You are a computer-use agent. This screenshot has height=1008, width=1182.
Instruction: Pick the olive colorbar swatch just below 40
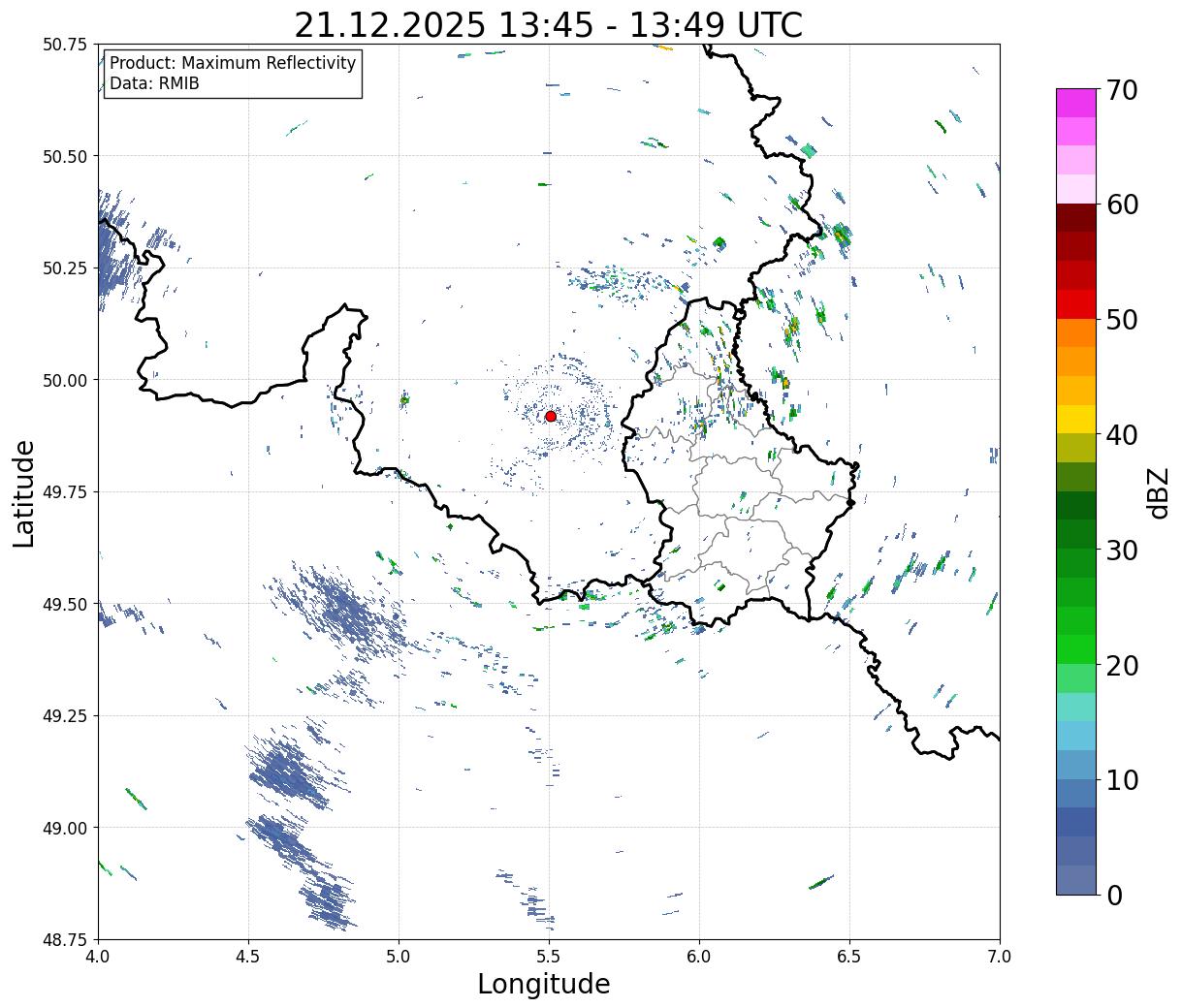1076,448
